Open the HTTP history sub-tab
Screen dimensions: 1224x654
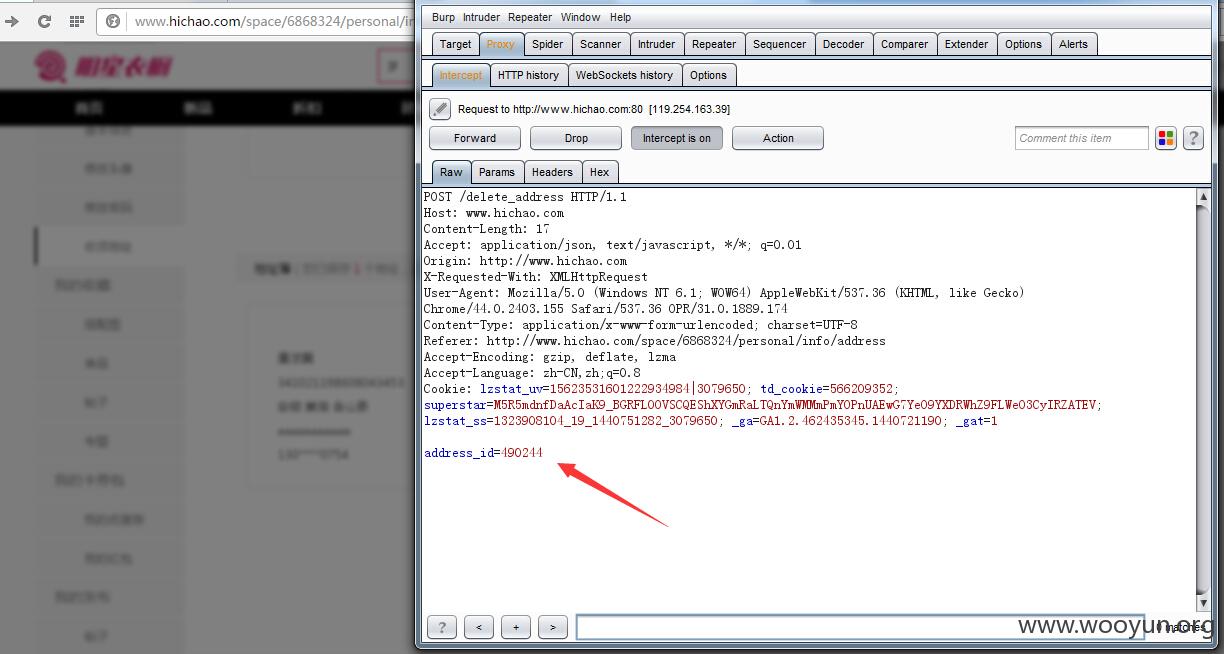pyautogui.click(x=528, y=75)
